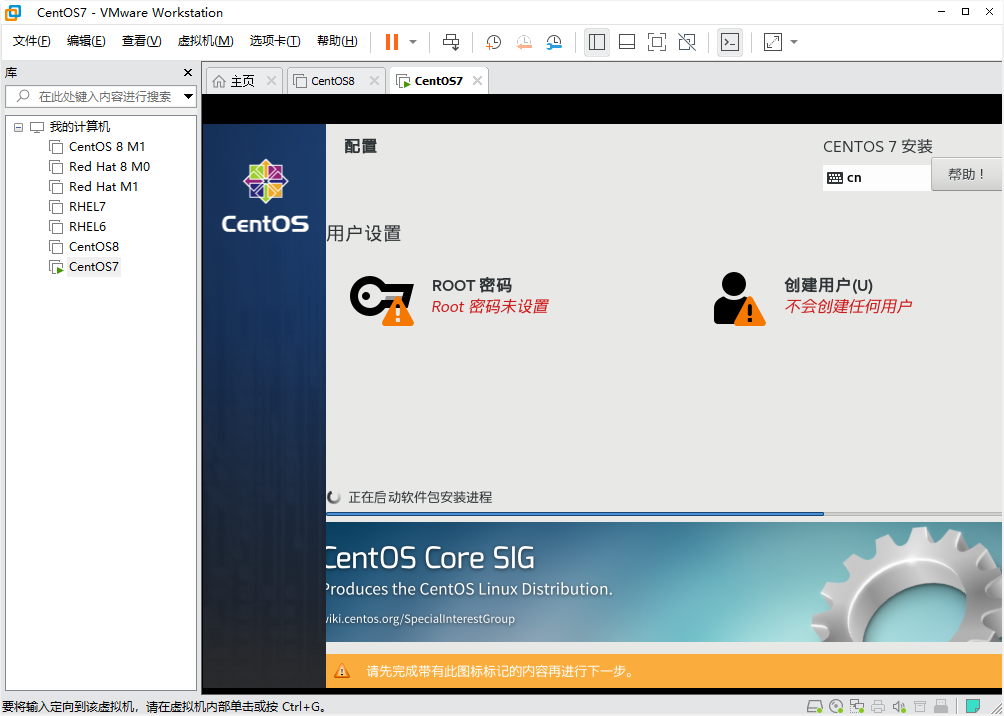Select CentOS 8 M1 in library

click(x=107, y=147)
